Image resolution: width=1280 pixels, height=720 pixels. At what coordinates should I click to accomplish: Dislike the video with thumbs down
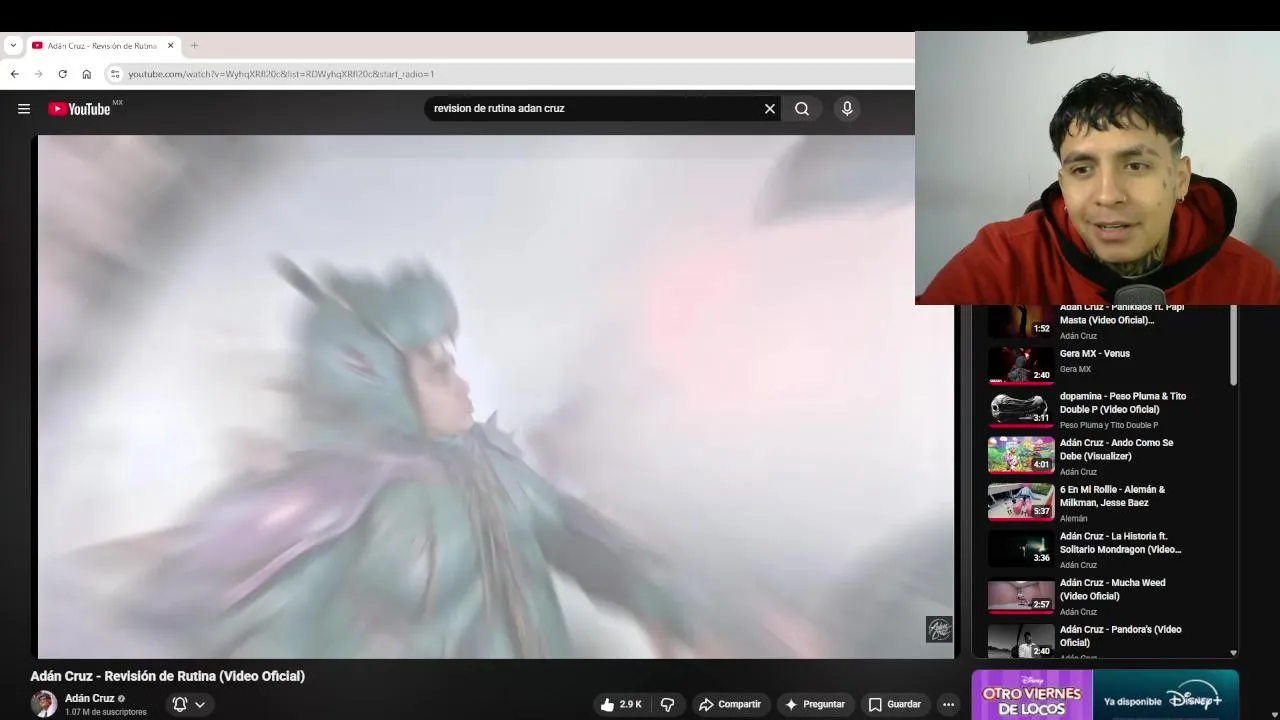[x=667, y=704]
